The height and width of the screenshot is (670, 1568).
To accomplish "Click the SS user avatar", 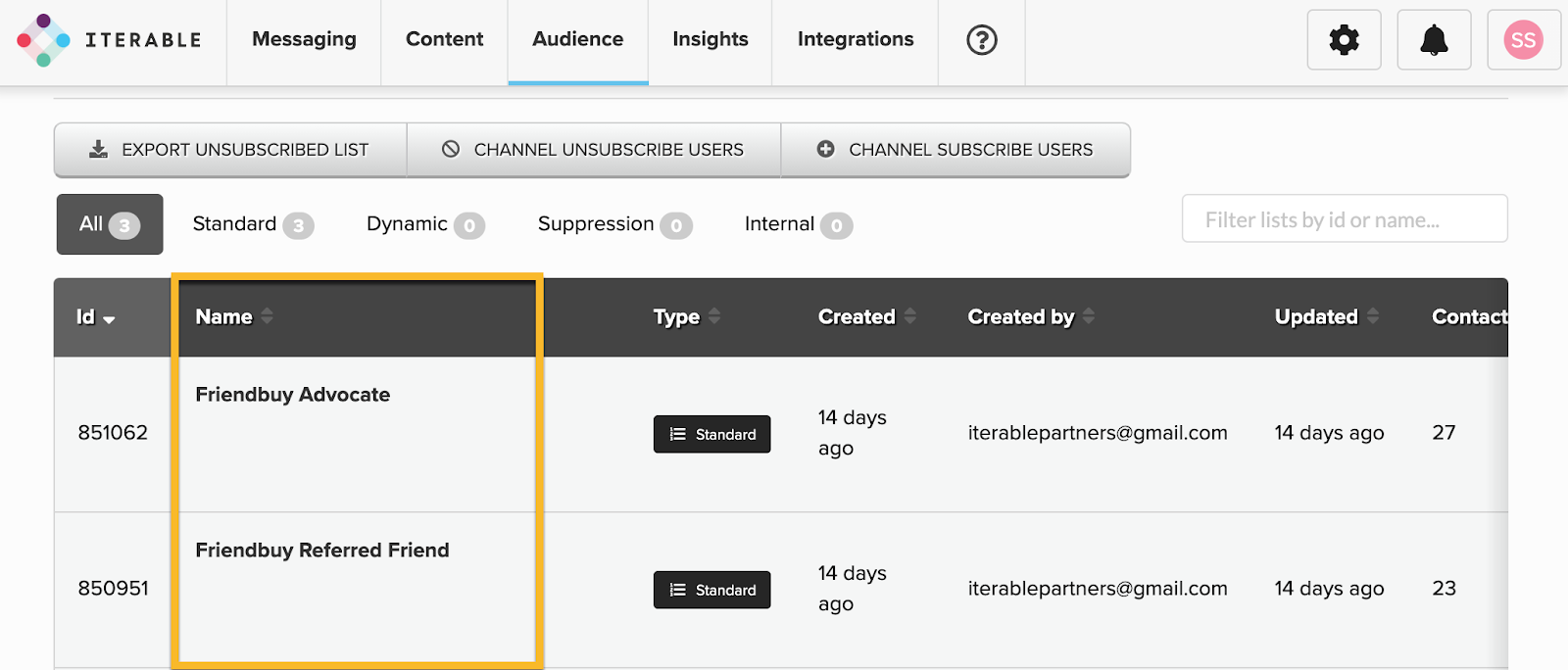I will point(1523,40).
